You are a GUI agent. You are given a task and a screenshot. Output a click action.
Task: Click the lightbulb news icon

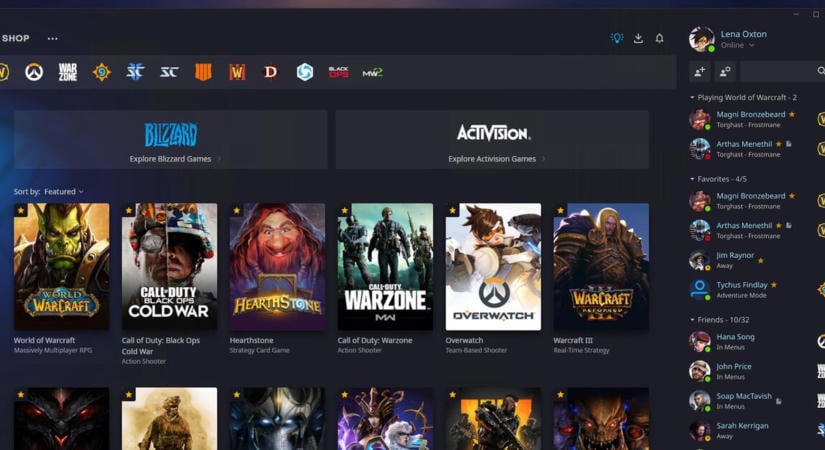pyautogui.click(x=617, y=38)
